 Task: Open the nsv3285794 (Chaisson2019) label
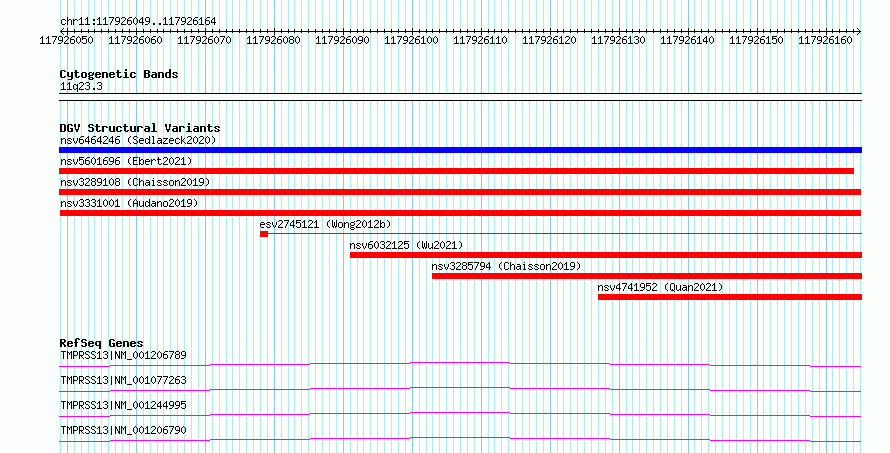[x=506, y=266]
